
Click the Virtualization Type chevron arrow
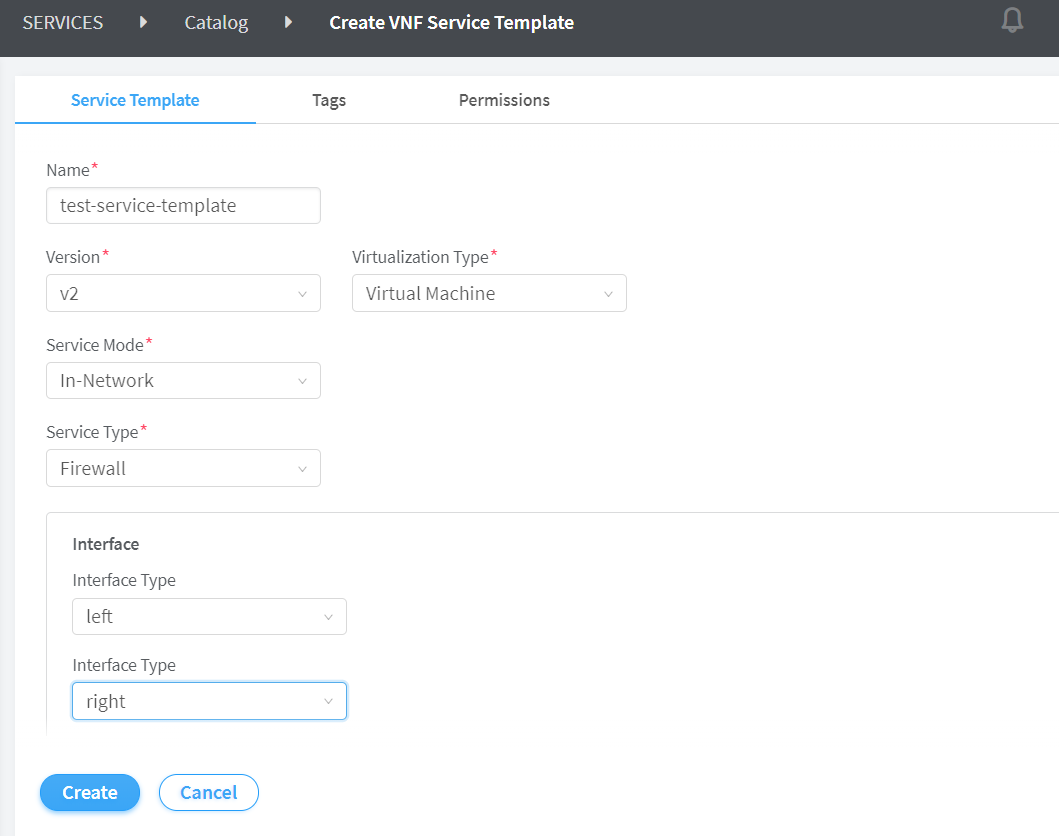(608, 294)
